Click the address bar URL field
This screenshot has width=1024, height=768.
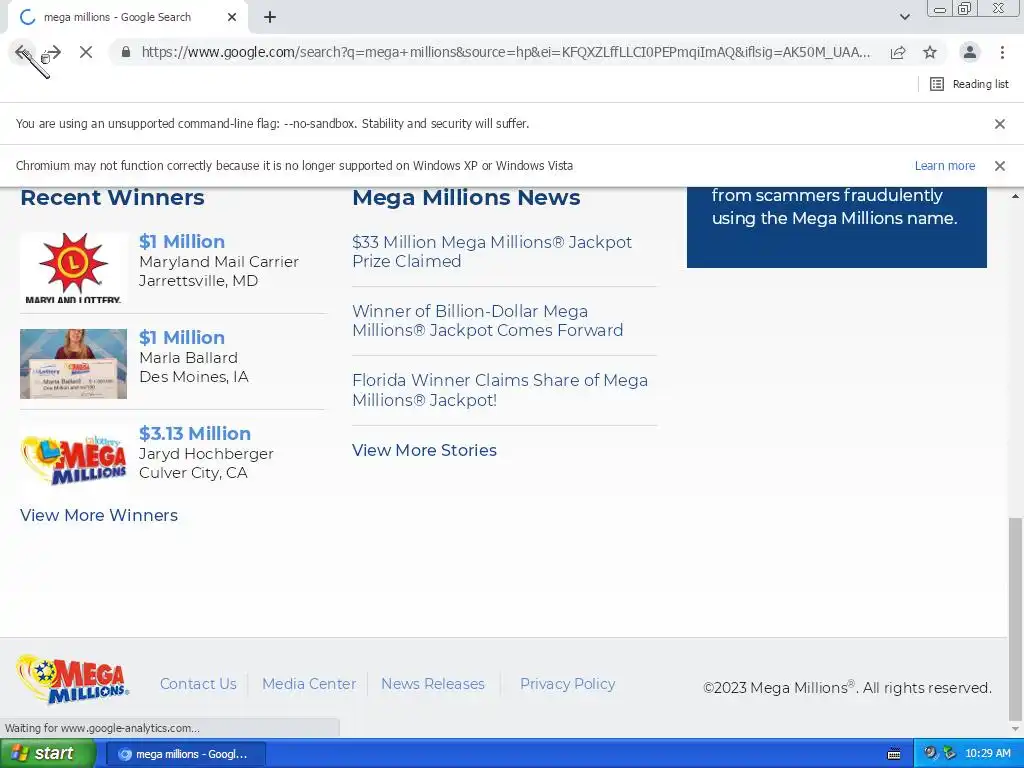click(x=505, y=52)
